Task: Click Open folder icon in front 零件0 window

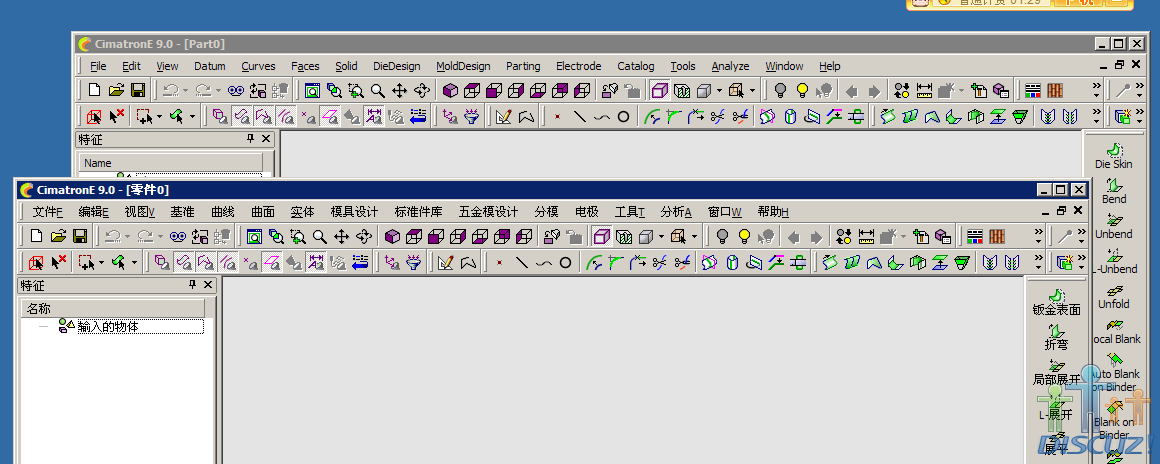Action: coord(58,237)
